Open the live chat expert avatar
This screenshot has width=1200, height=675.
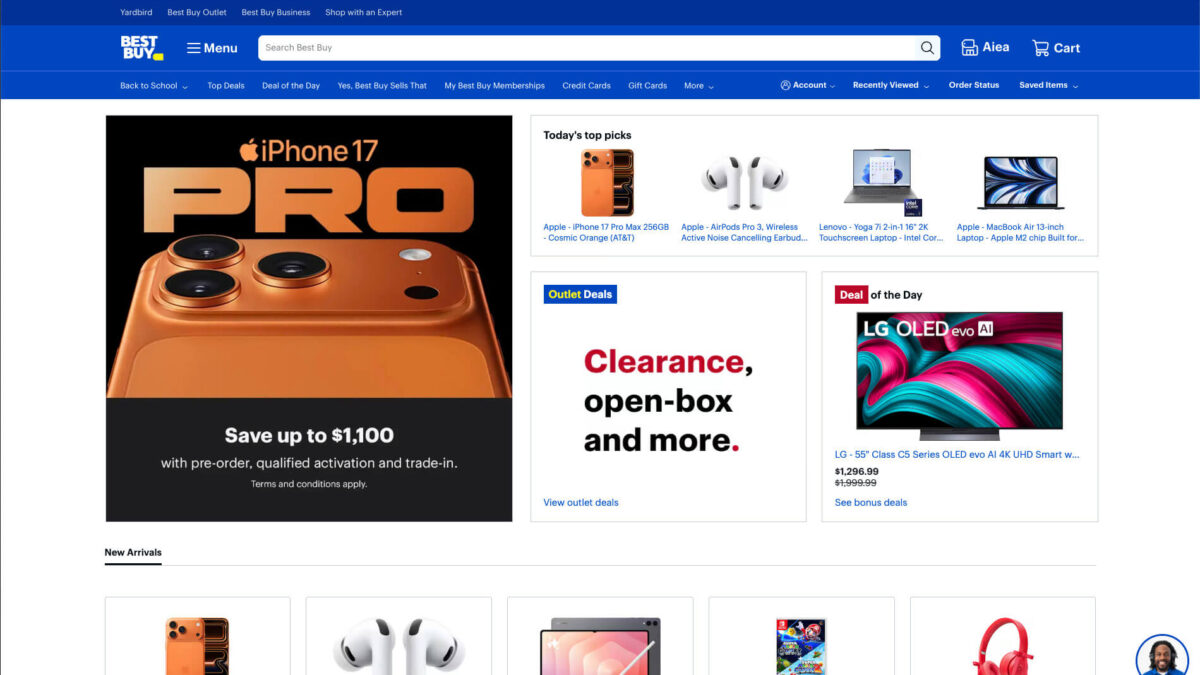point(1162,657)
